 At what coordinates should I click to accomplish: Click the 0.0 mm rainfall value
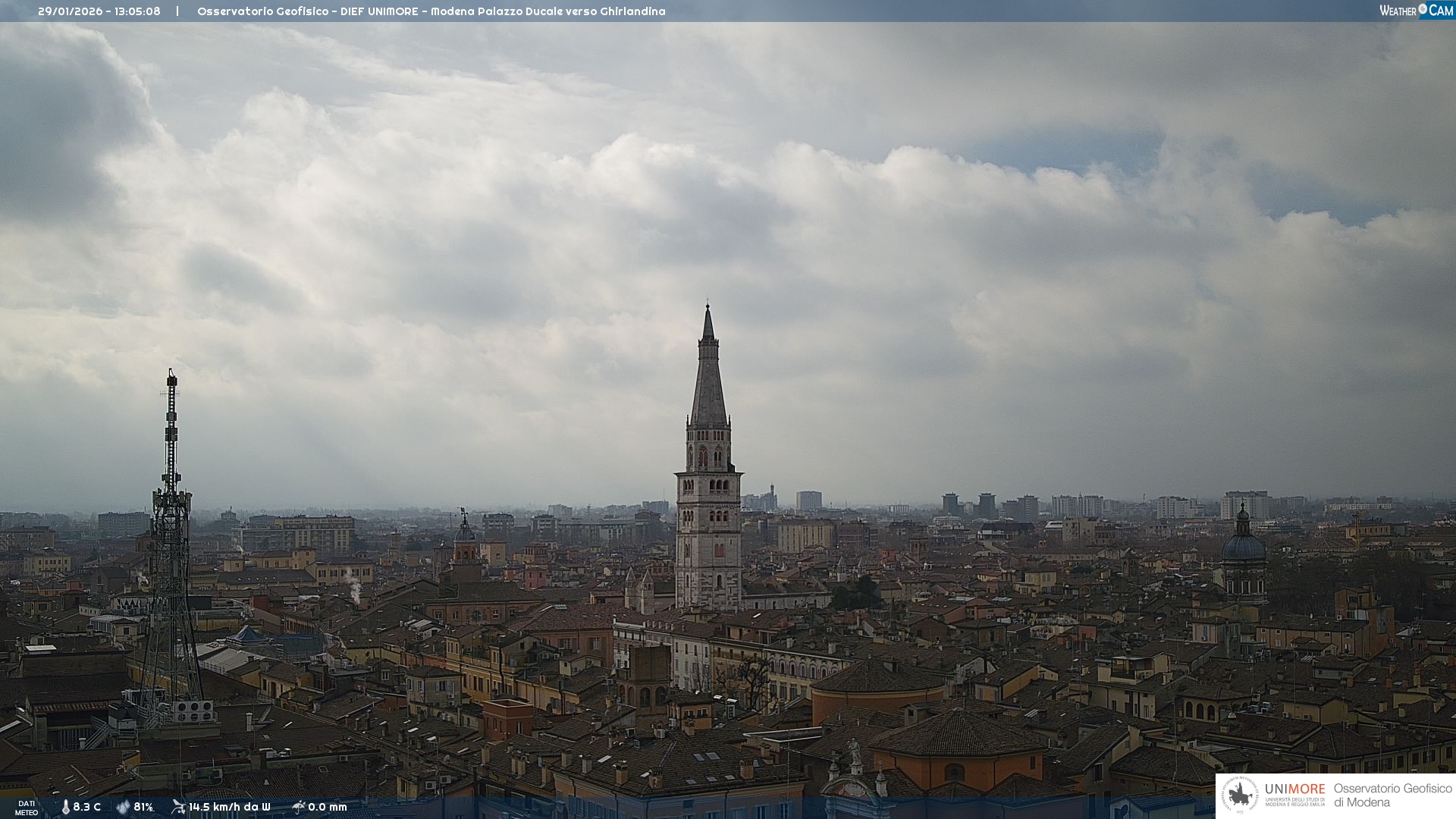(x=328, y=807)
